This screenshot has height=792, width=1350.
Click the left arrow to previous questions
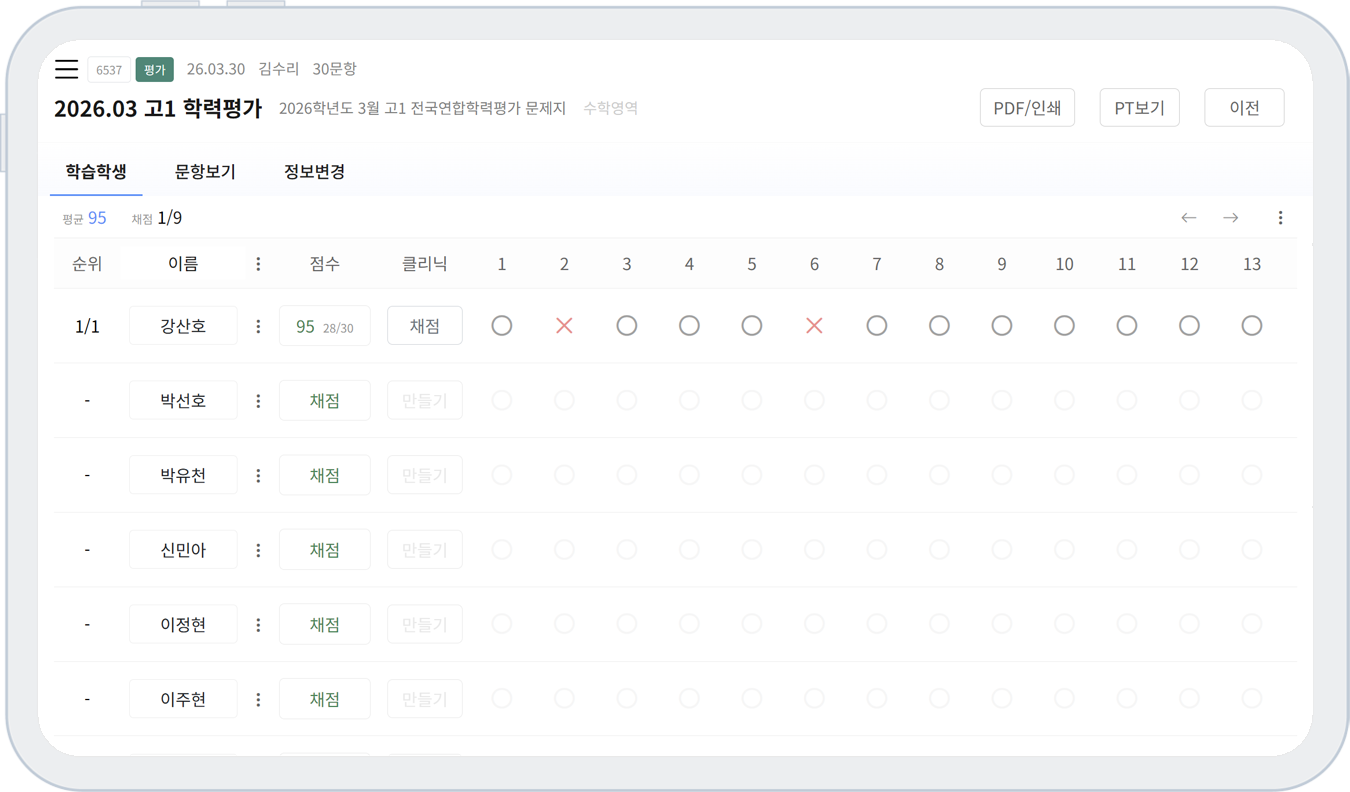[x=1188, y=218]
